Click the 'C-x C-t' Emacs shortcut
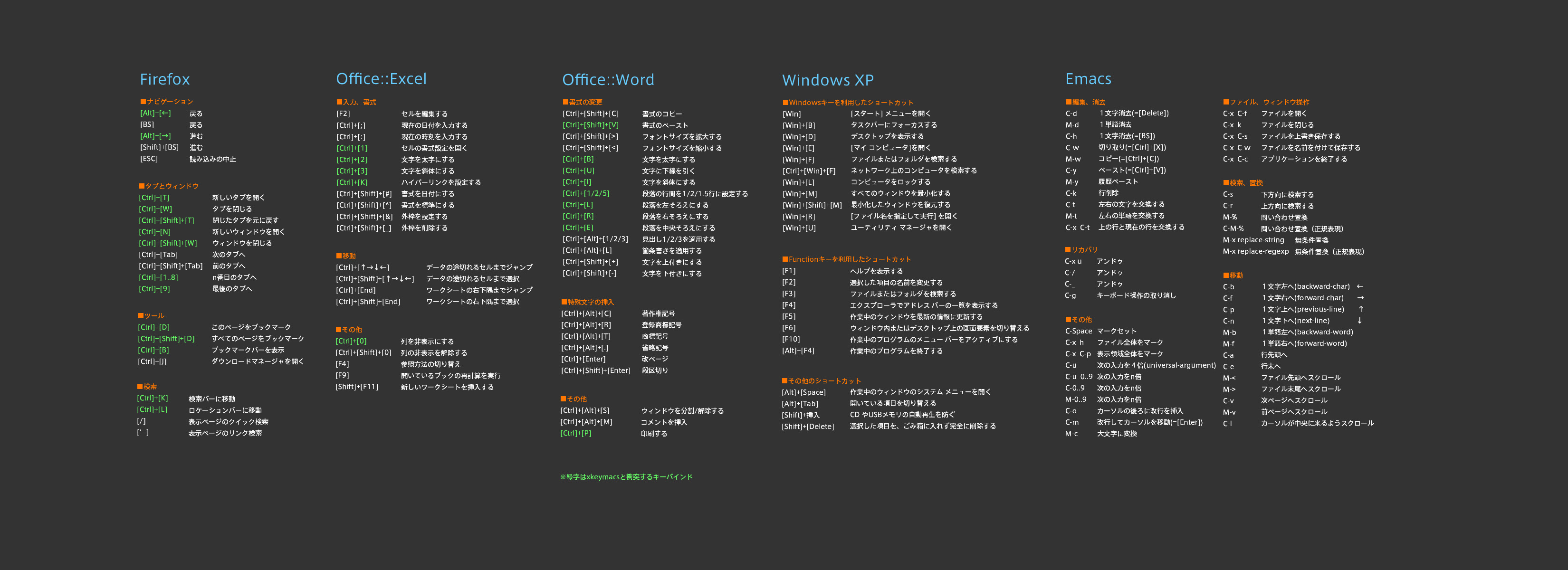This screenshot has height=570, width=1568. 1077,228
